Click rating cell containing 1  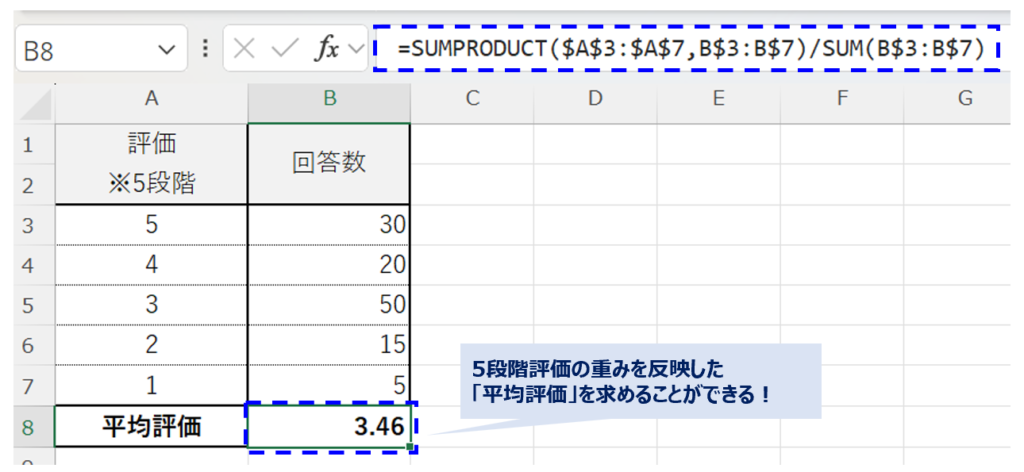point(152,386)
